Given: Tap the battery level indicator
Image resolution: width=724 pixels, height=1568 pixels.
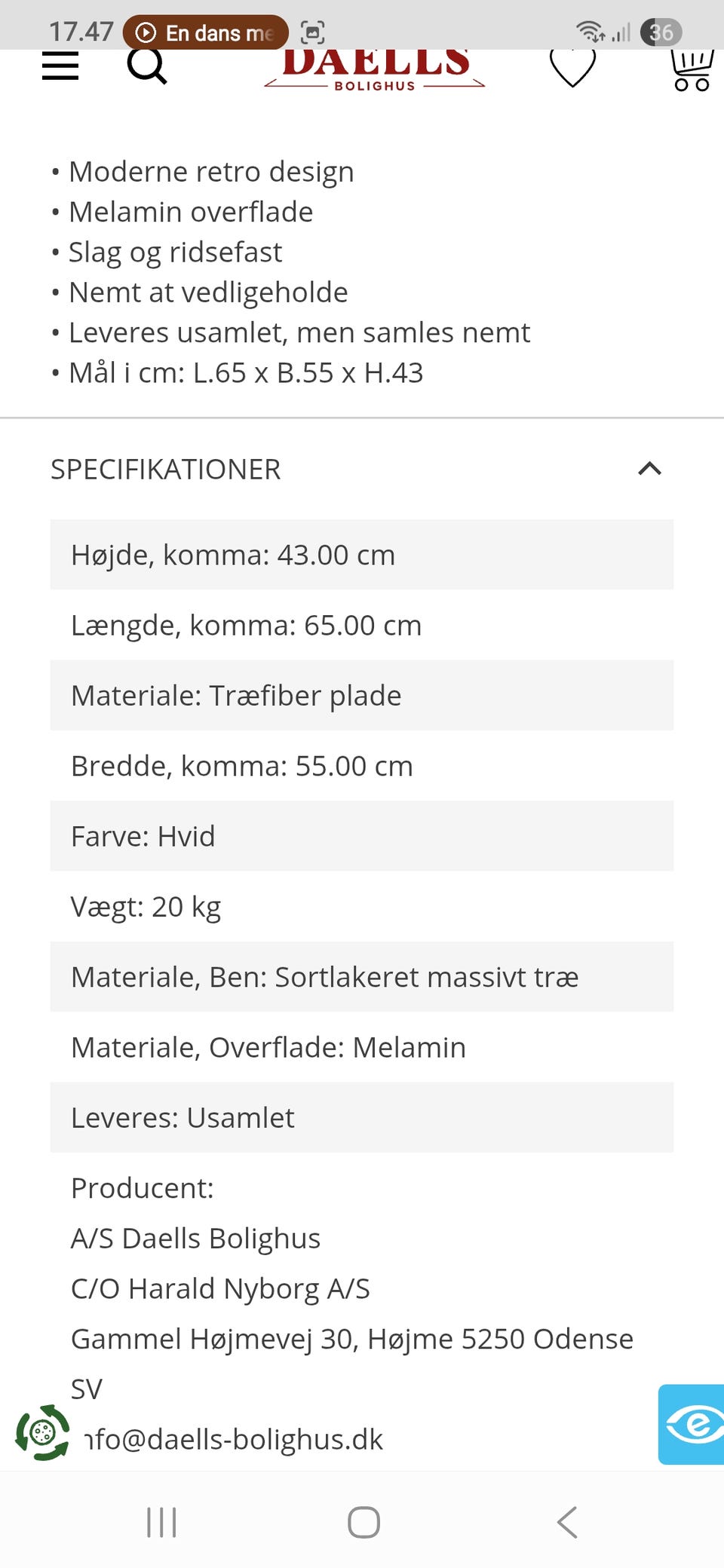Looking at the screenshot, I should 661,32.
